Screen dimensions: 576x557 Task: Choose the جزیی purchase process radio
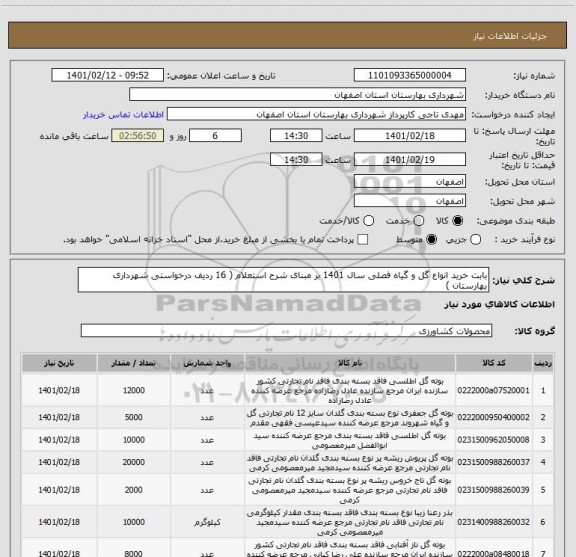(x=476, y=240)
